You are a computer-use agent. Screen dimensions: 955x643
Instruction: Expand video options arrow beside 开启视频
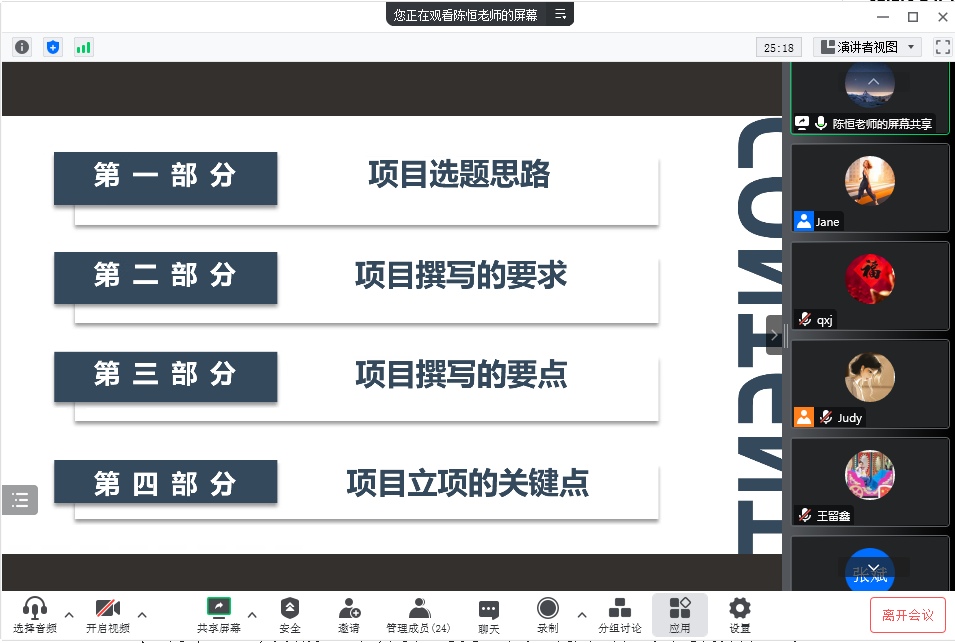[142, 614]
